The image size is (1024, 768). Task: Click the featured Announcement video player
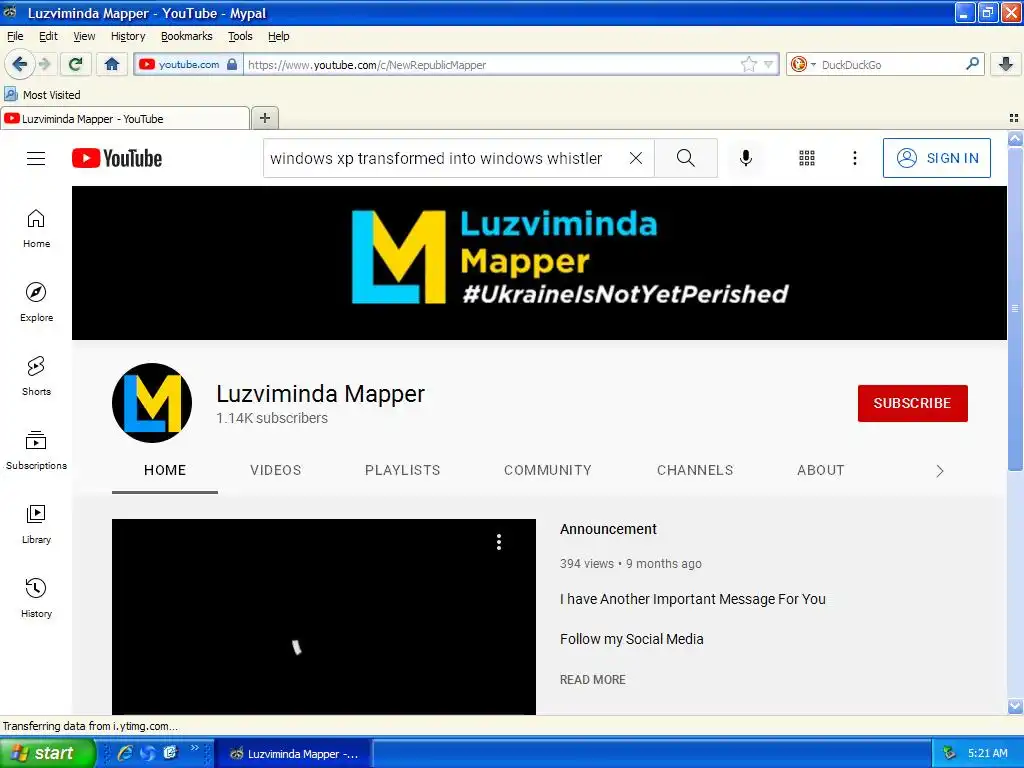pos(324,616)
